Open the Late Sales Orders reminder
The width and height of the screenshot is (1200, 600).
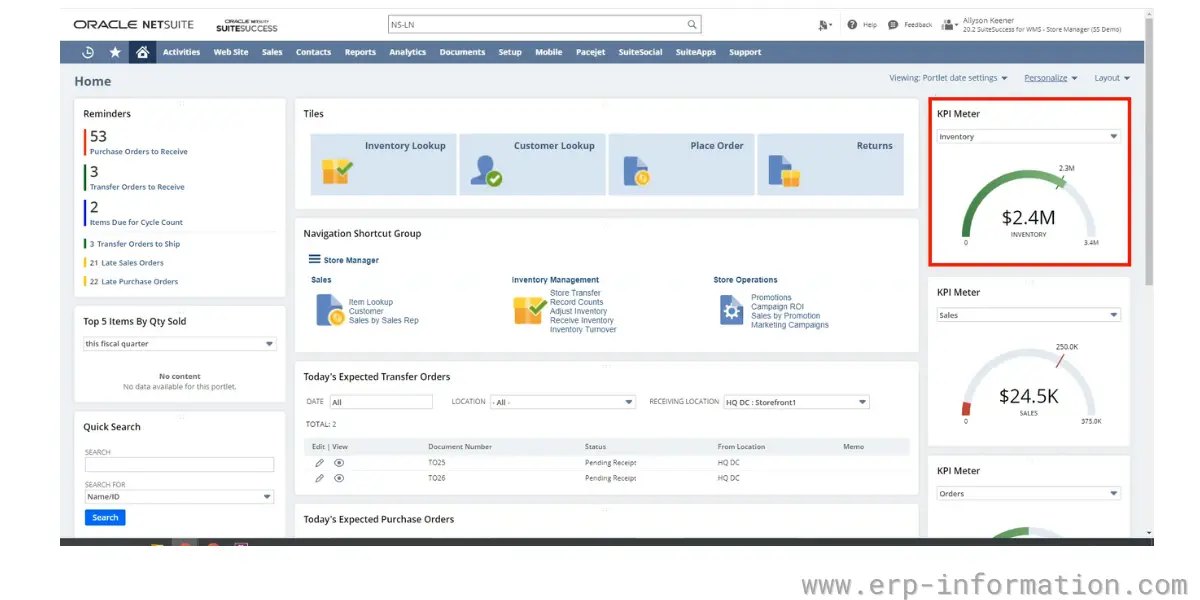pos(126,263)
